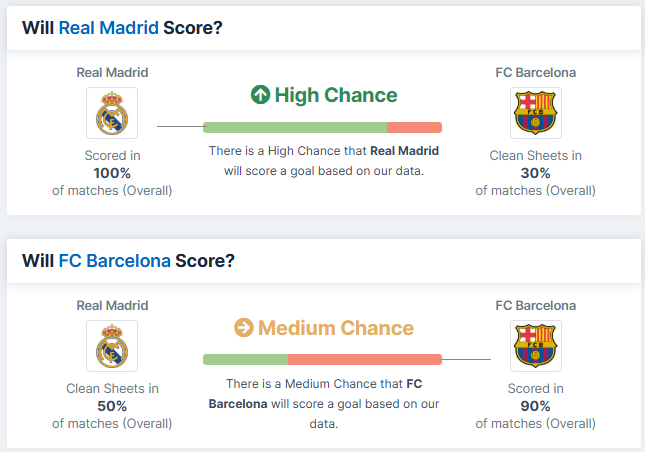Click the FC Barcelona crest in bottom card

point(536,346)
